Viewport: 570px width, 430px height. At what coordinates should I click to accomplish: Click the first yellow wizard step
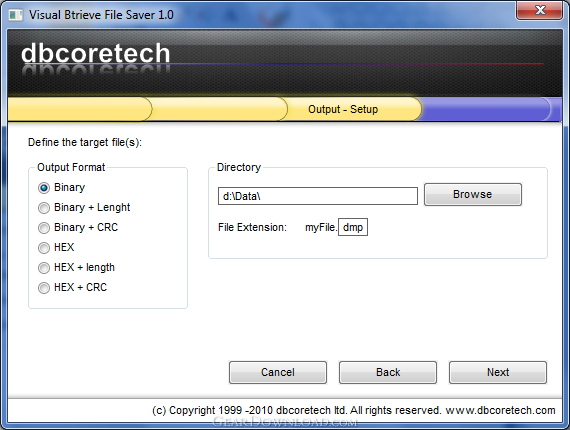[x=79, y=109]
